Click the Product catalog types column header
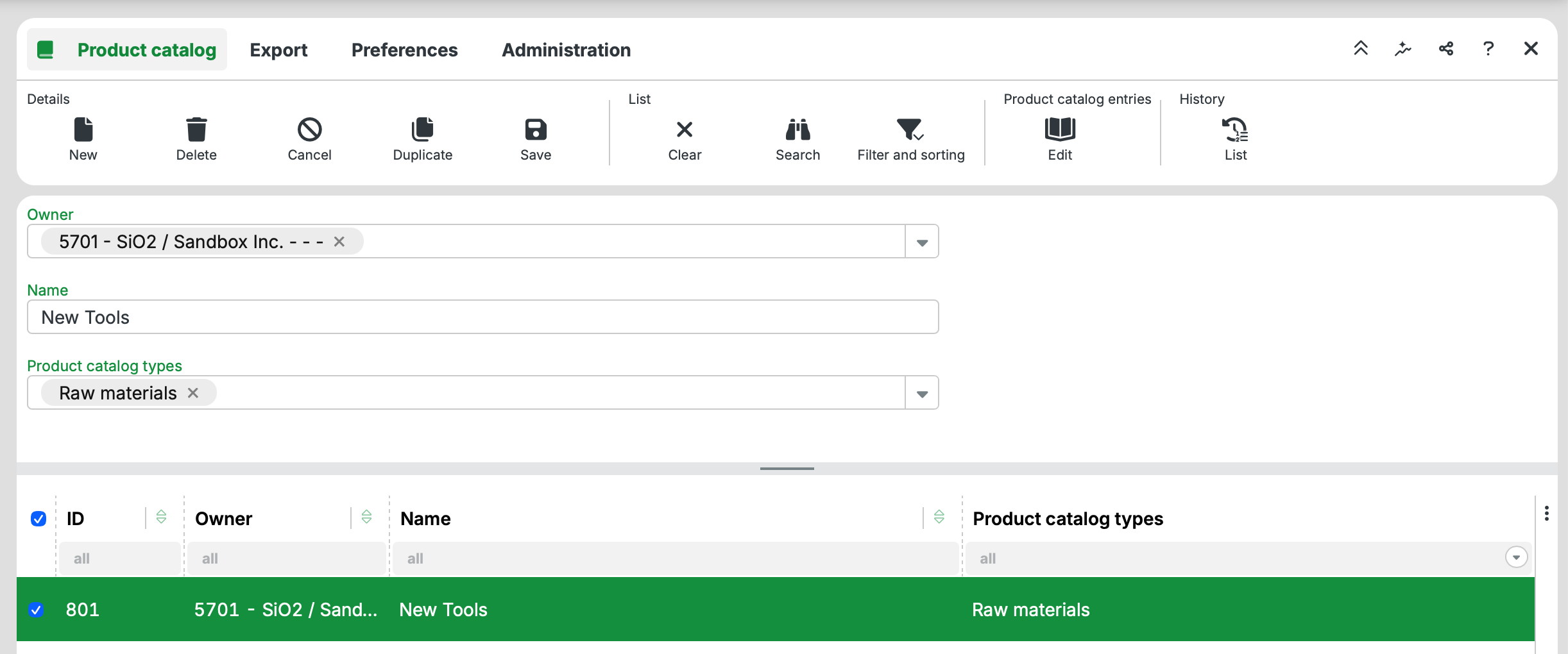Screen dimensions: 1568x654 (1068, 519)
